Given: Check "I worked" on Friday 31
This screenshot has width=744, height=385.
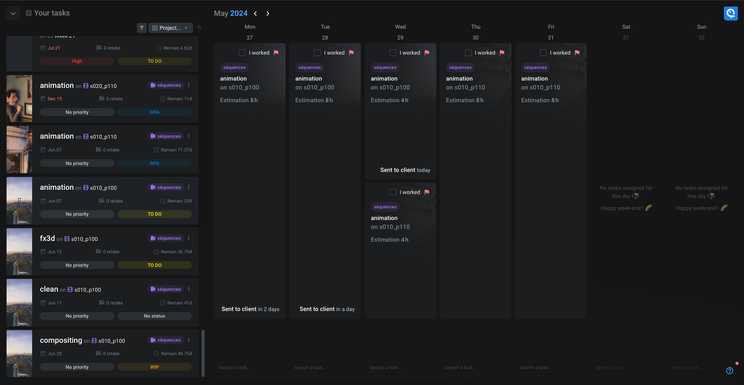Looking at the screenshot, I should [543, 53].
